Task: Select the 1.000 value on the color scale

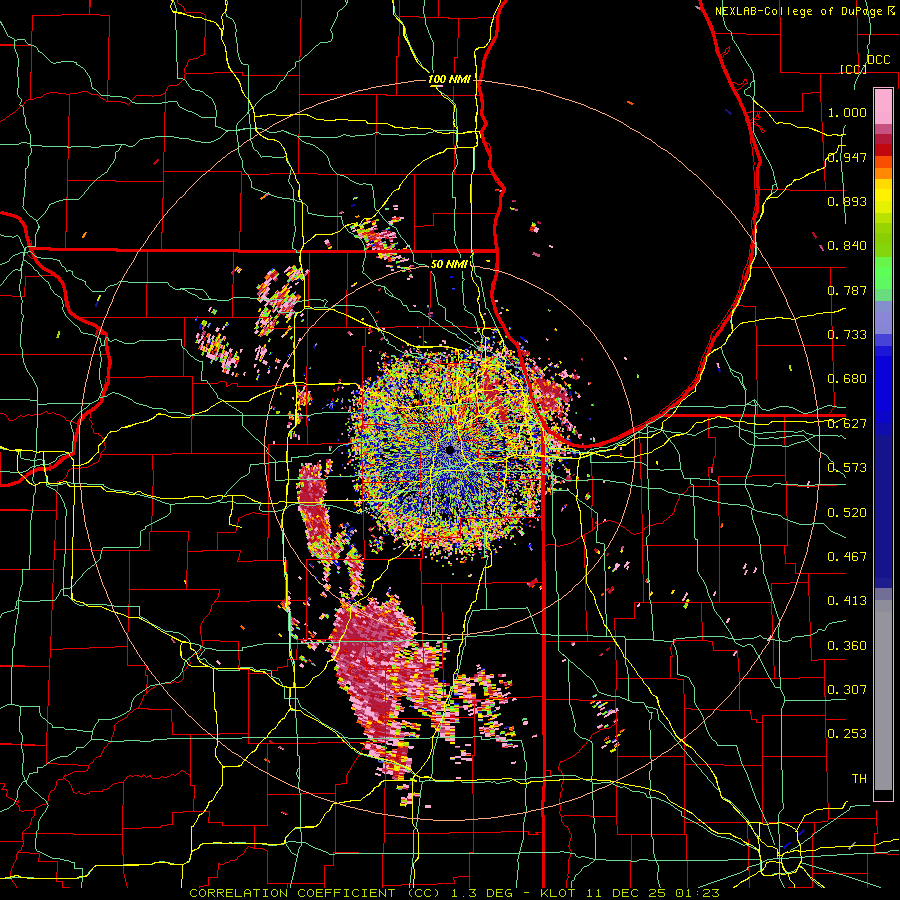Action: tap(847, 112)
